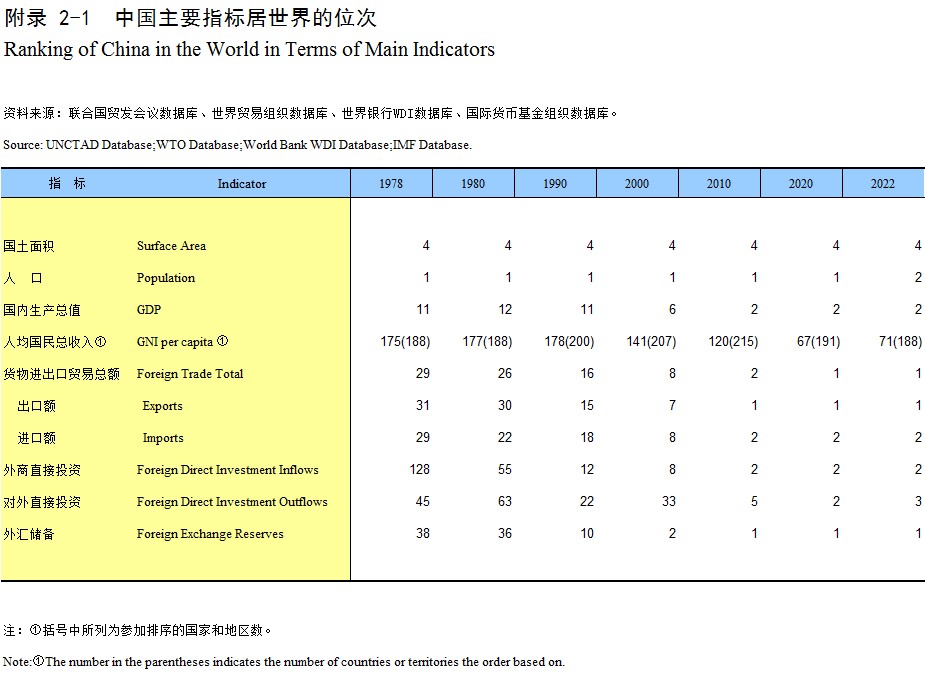925x678 pixels.
Task: Click the 'Indicator' column header
Action: (x=242, y=184)
